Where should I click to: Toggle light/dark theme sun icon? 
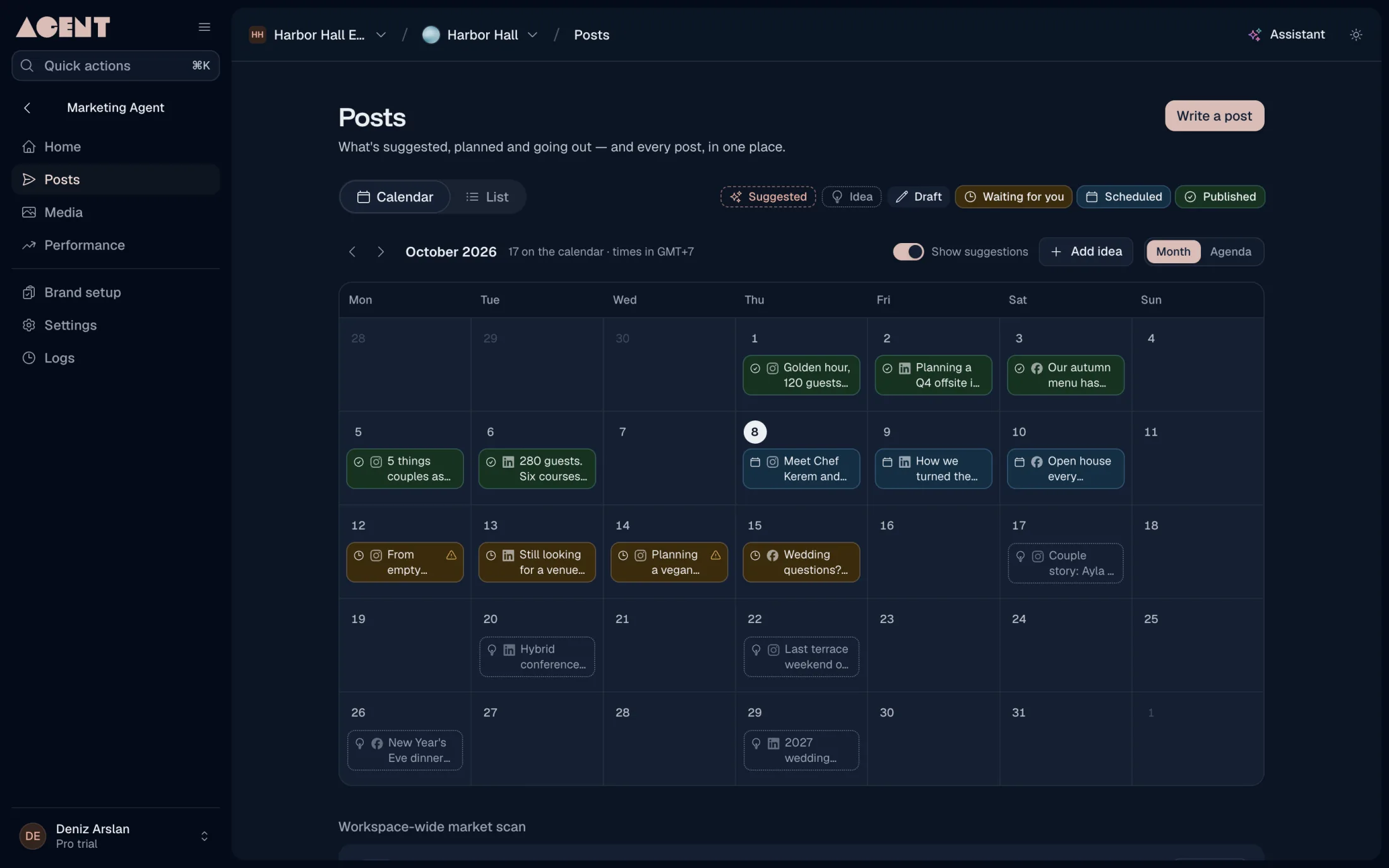[1356, 35]
